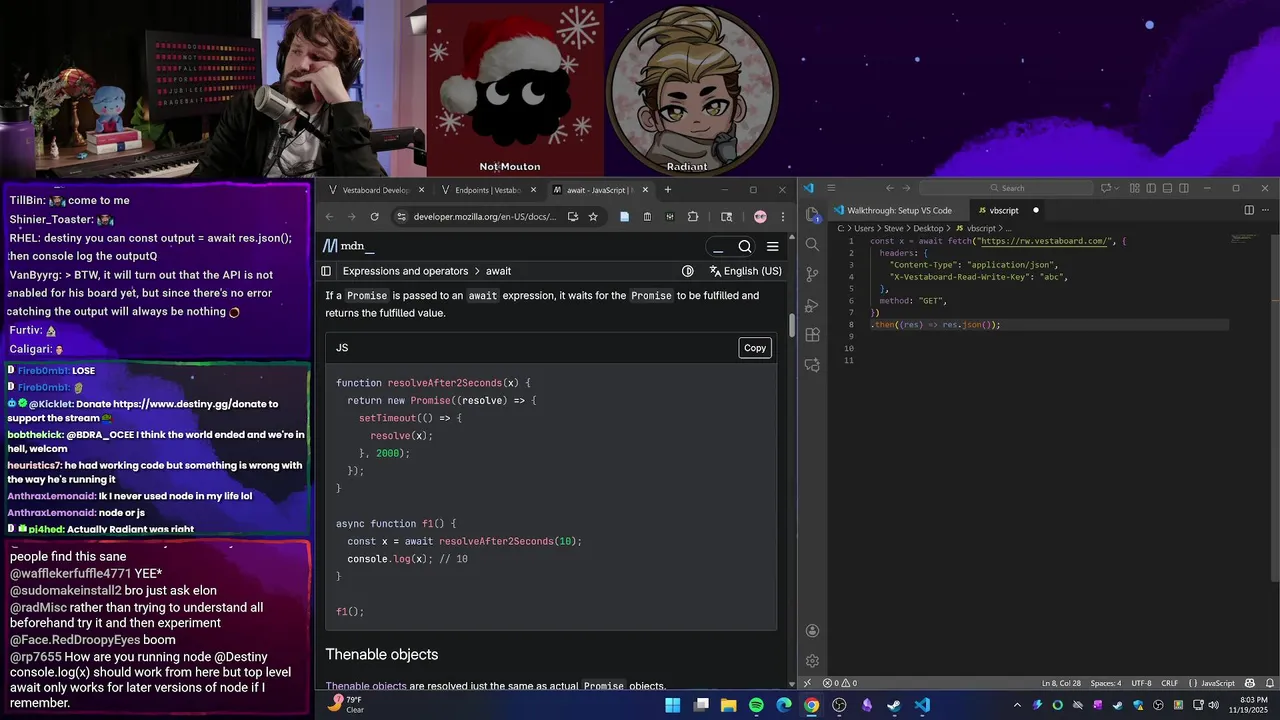Open Copilot chat icon in title bar
The height and width of the screenshot is (720, 1280).
point(1105,188)
